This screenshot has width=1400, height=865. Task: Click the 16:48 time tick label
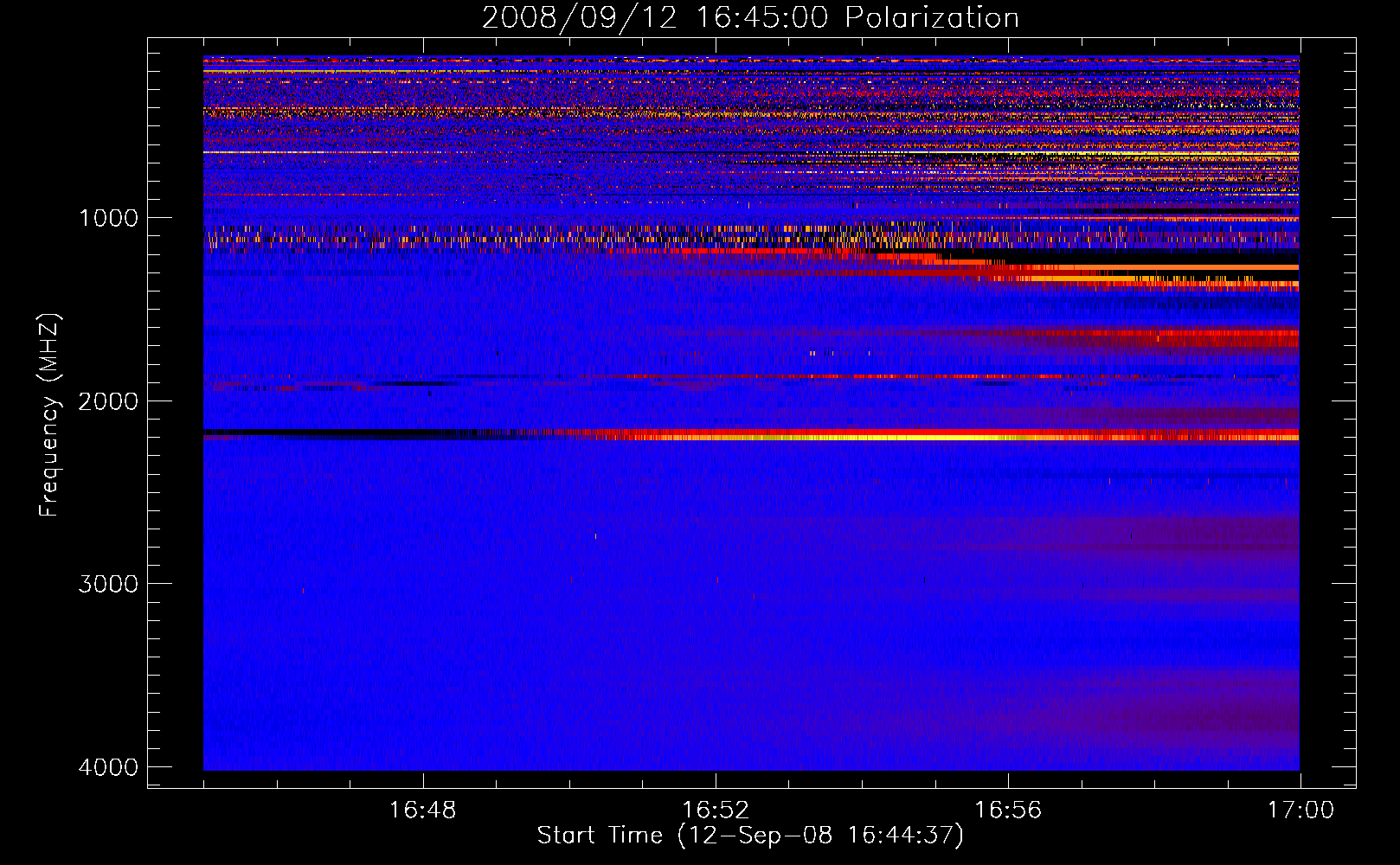[422, 811]
